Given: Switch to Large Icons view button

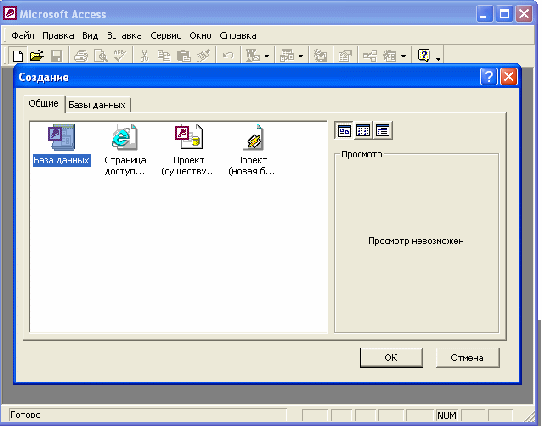Looking at the screenshot, I should [x=344, y=131].
